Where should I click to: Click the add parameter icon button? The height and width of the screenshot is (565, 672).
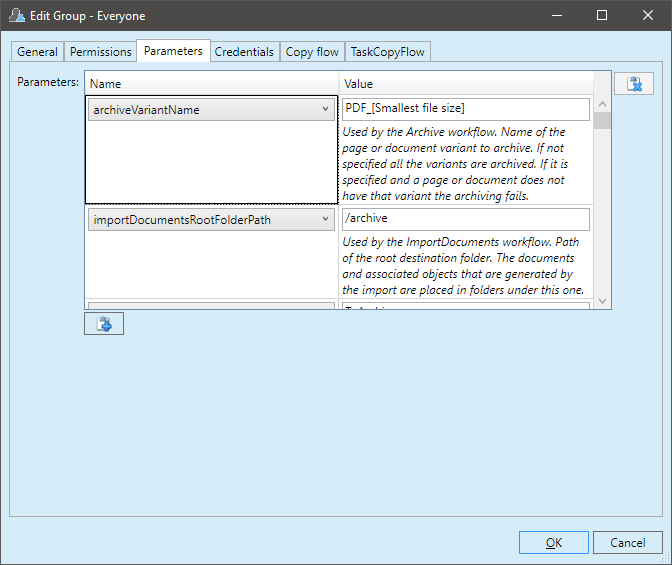pyautogui.click(x=104, y=324)
